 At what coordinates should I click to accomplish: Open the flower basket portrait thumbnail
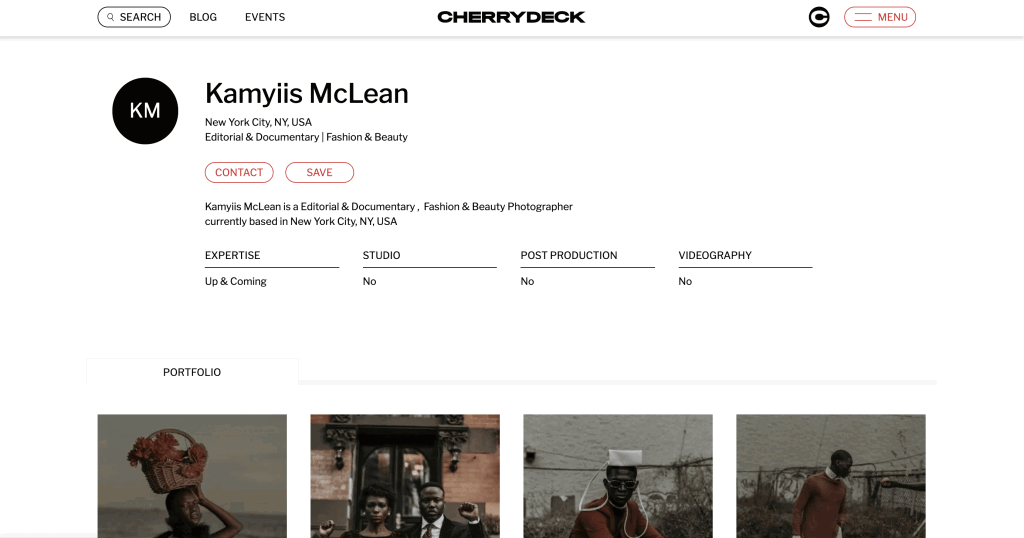point(192,476)
